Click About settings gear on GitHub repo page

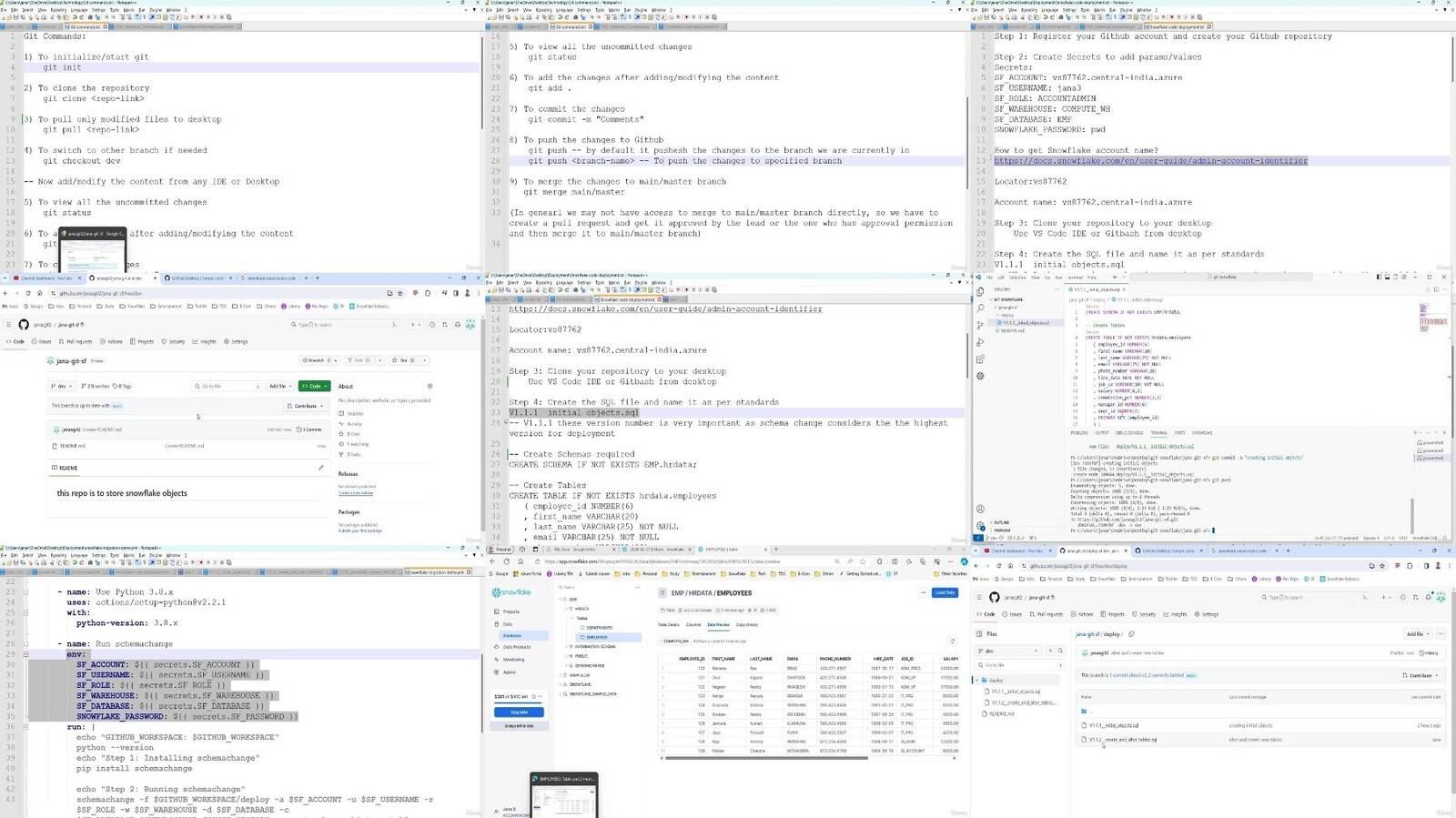pyautogui.click(x=430, y=386)
